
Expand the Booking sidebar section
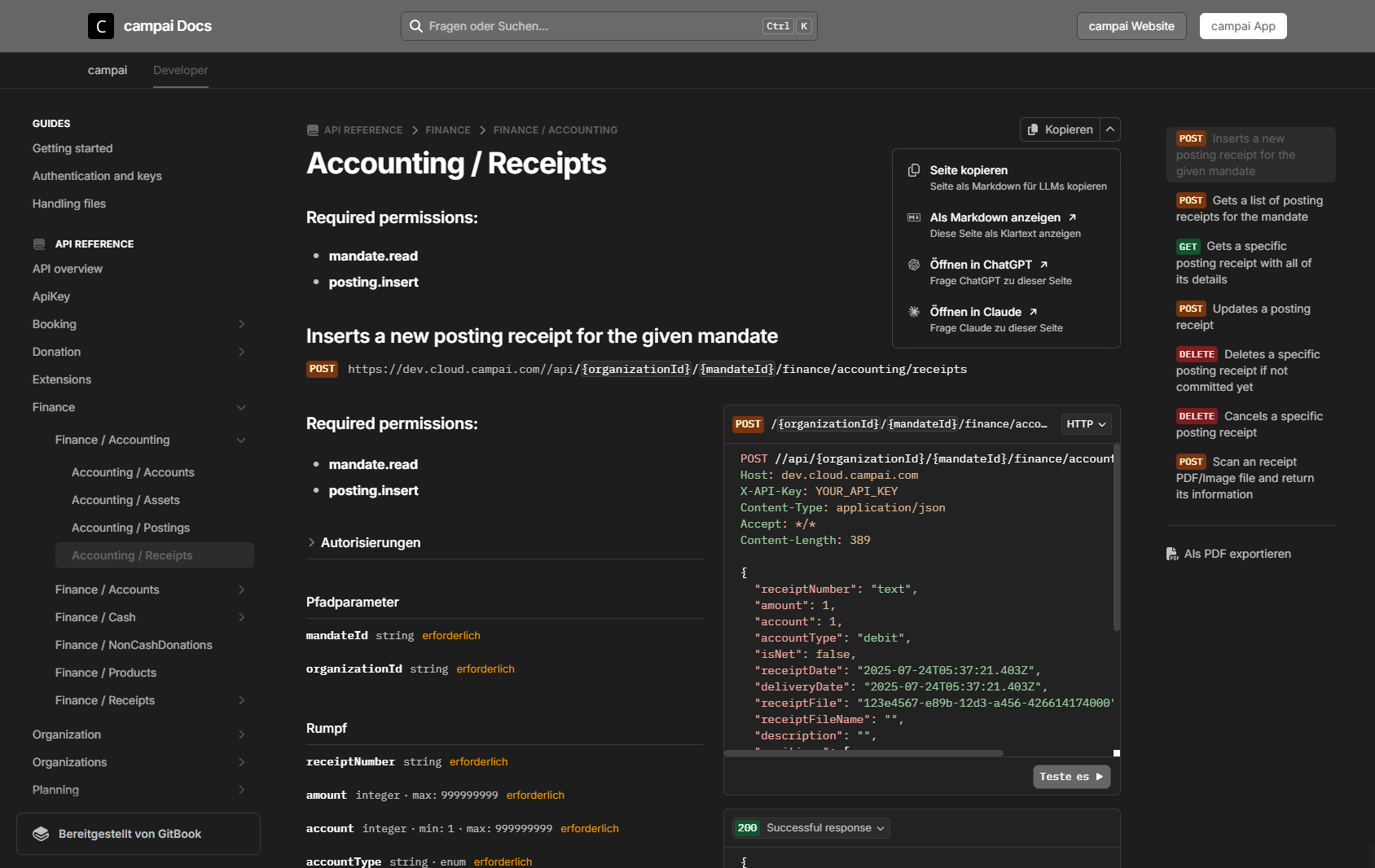click(241, 324)
